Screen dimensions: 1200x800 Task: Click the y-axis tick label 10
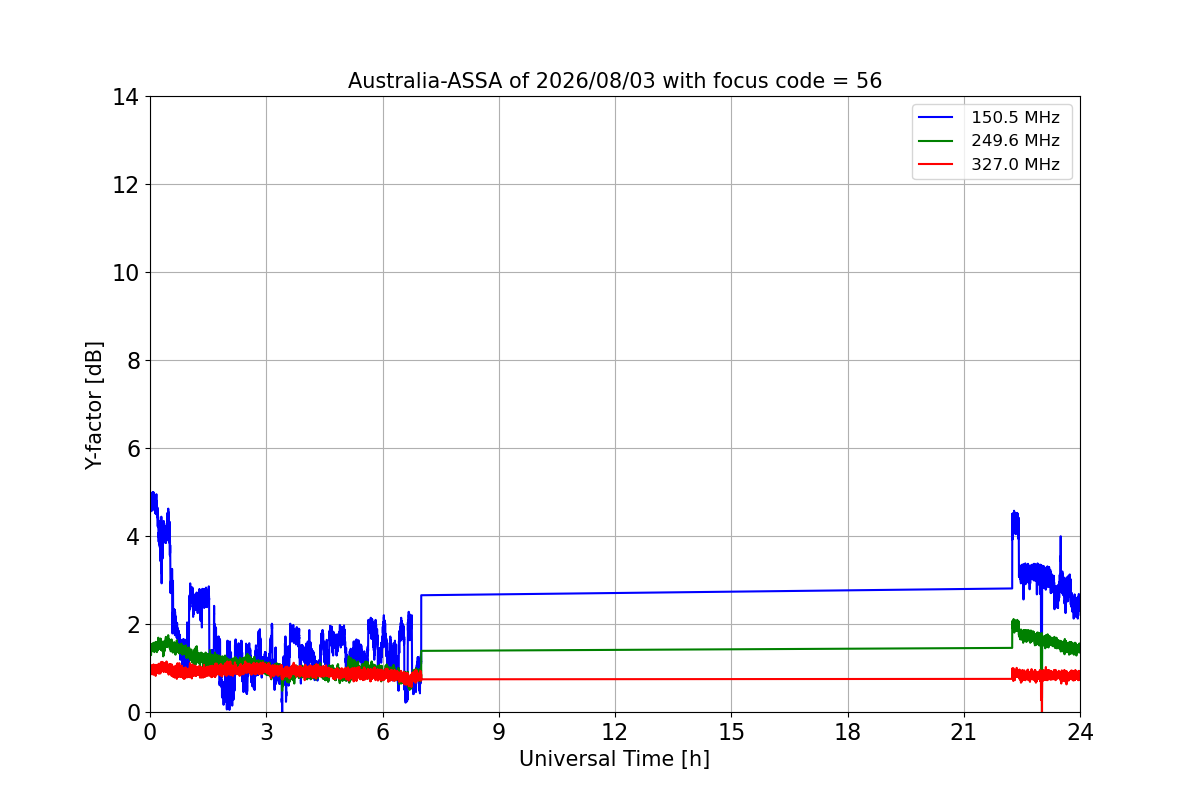pyautogui.click(x=126, y=273)
